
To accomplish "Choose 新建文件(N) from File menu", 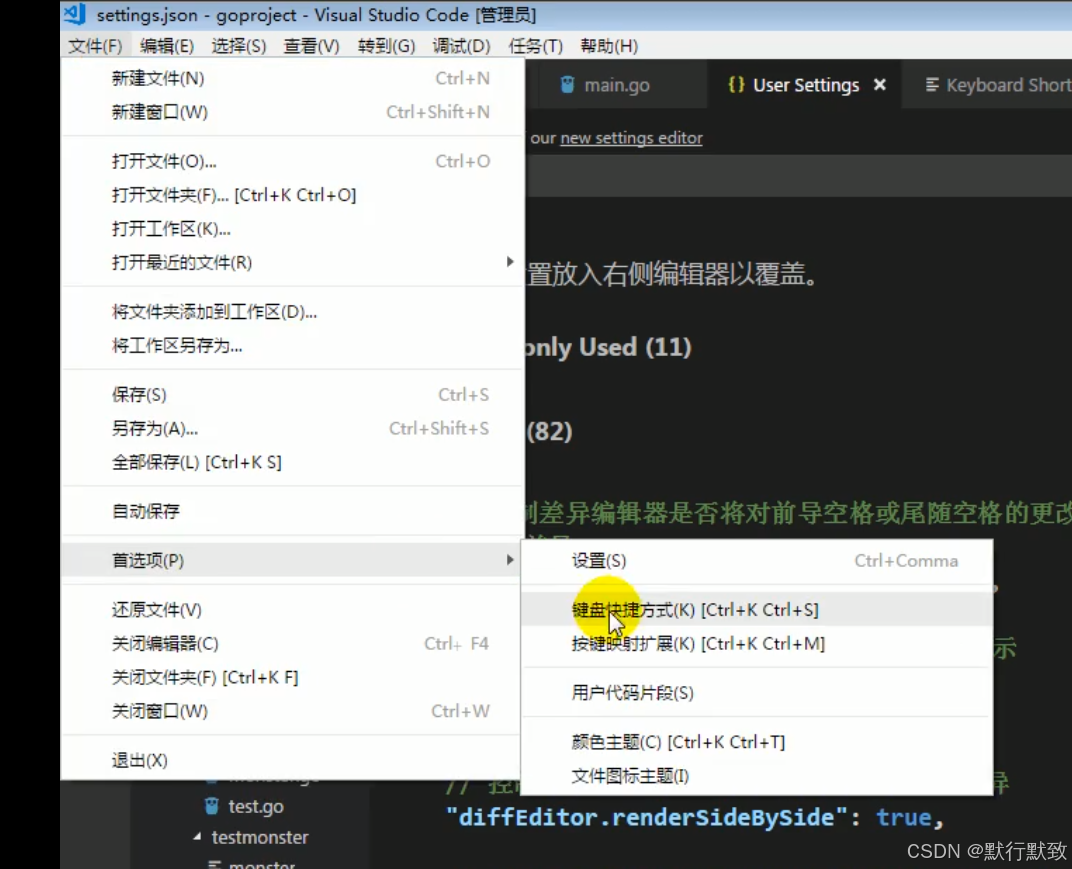I will [x=293, y=78].
